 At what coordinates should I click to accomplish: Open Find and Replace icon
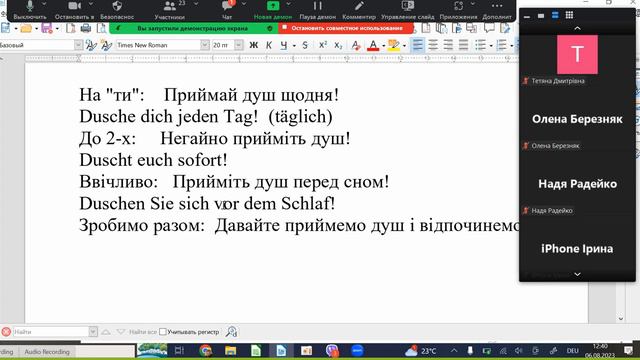tap(231, 332)
